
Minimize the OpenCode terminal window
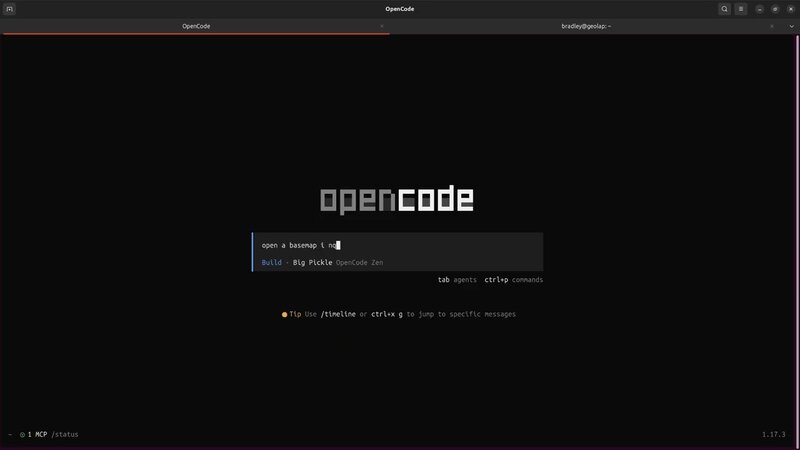759,9
